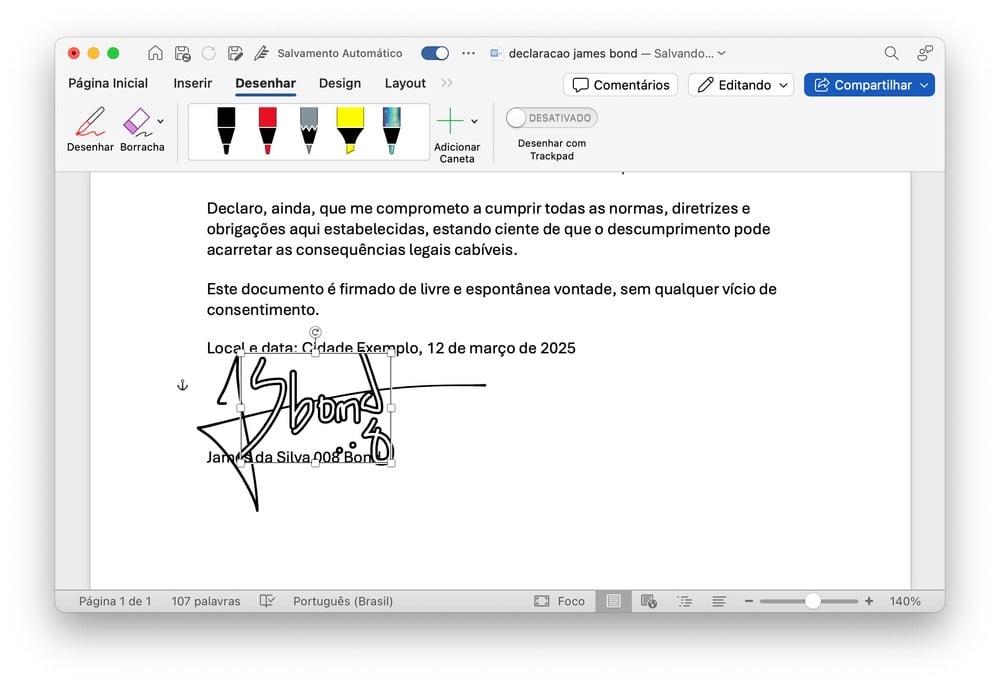Viewport: 1000px width, 685px height.
Task: Toggle Foco mode in status bar
Action: pos(560,601)
